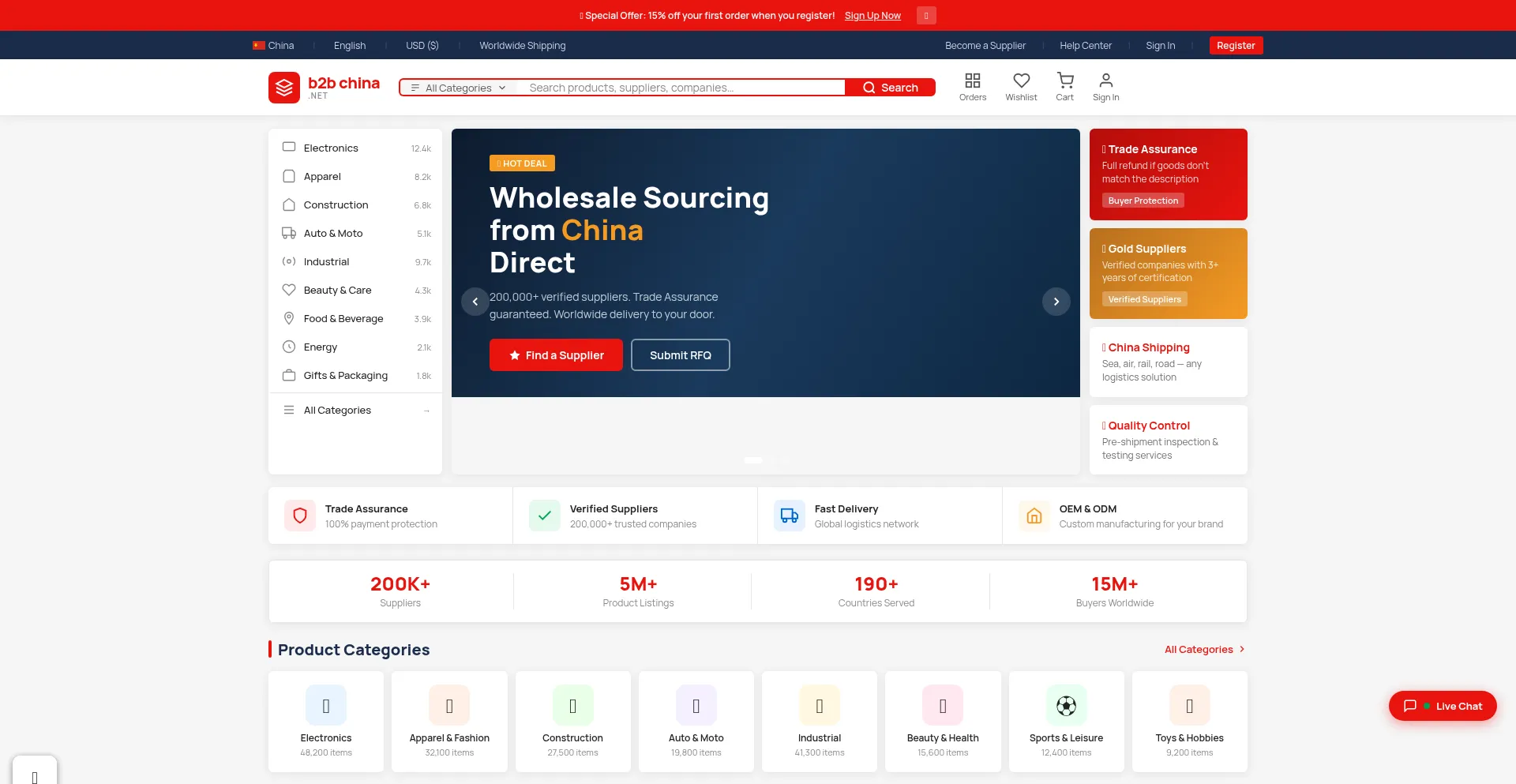Select Food & Beverage in sidebar
The width and height of the screenshot is (1516, 784).
point(355,318)
